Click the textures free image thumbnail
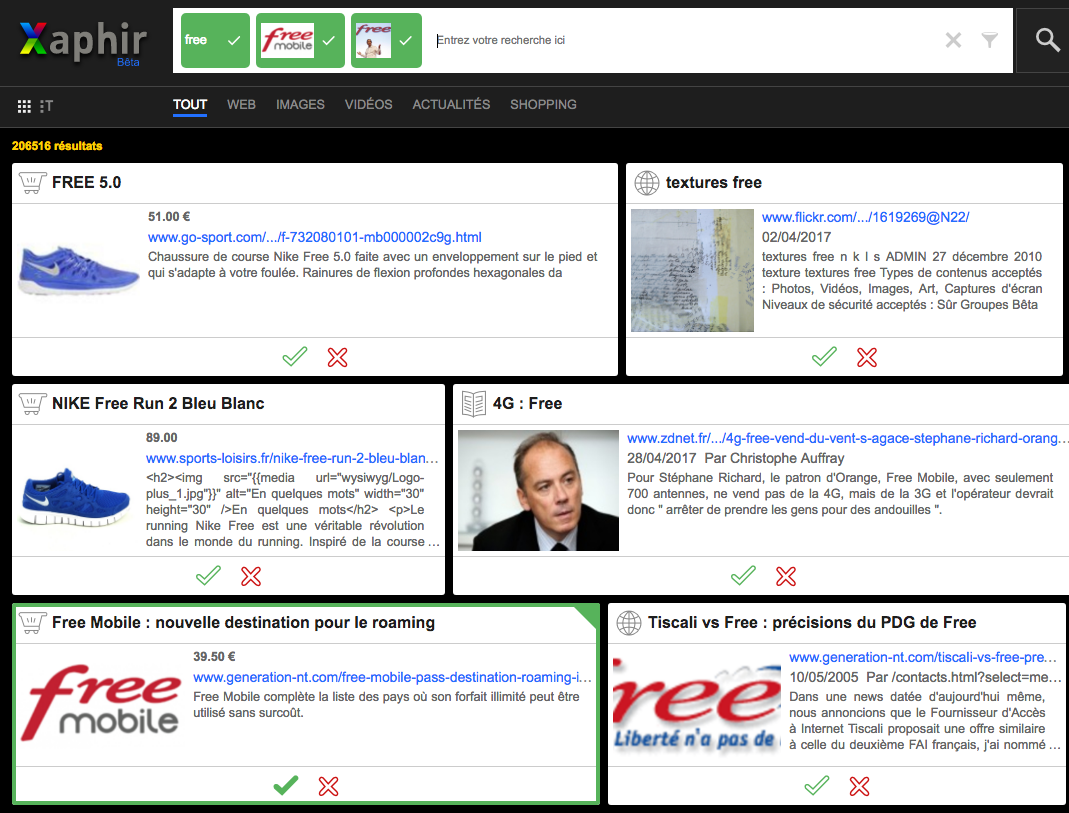The height and width of the screenshot is (813, 1069). pyautogui.click(x=692, y=271)
